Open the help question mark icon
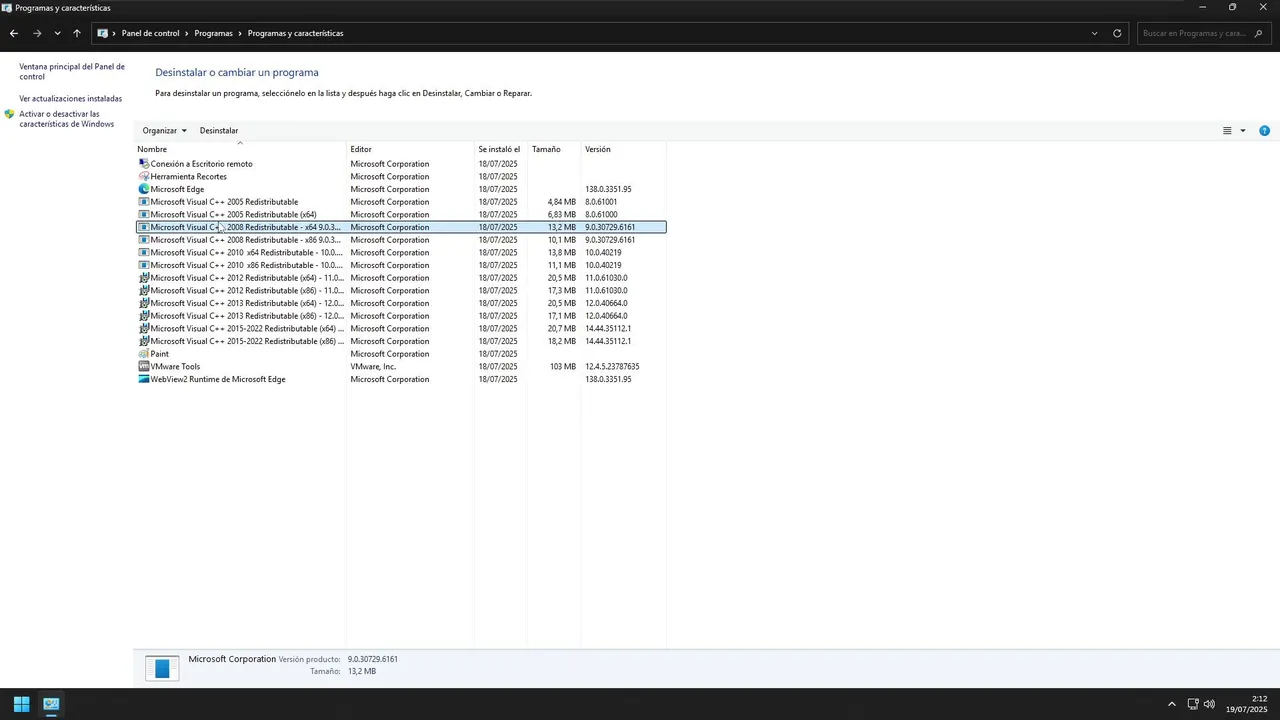 click(1264, 130)
